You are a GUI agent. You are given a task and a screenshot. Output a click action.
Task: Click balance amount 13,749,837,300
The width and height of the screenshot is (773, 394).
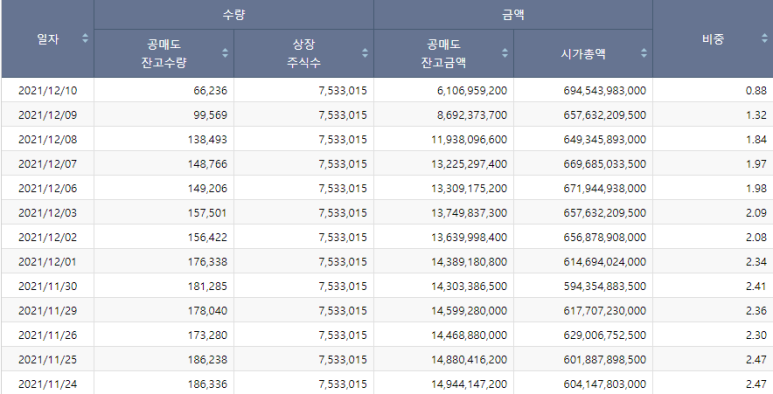click(469, 213)
